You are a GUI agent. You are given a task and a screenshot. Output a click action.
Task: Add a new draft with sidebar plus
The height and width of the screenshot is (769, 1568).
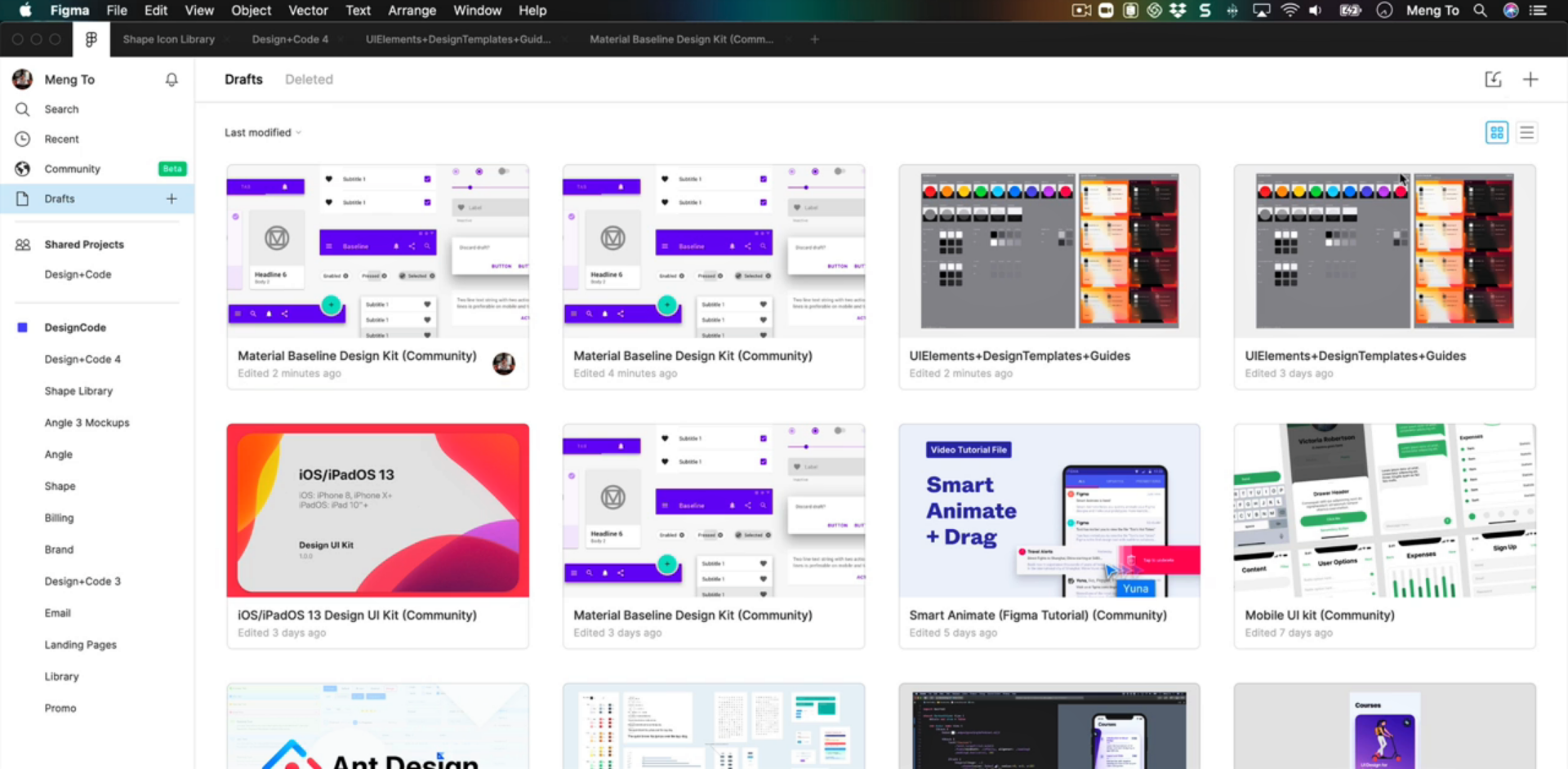(x=171, y=198)
